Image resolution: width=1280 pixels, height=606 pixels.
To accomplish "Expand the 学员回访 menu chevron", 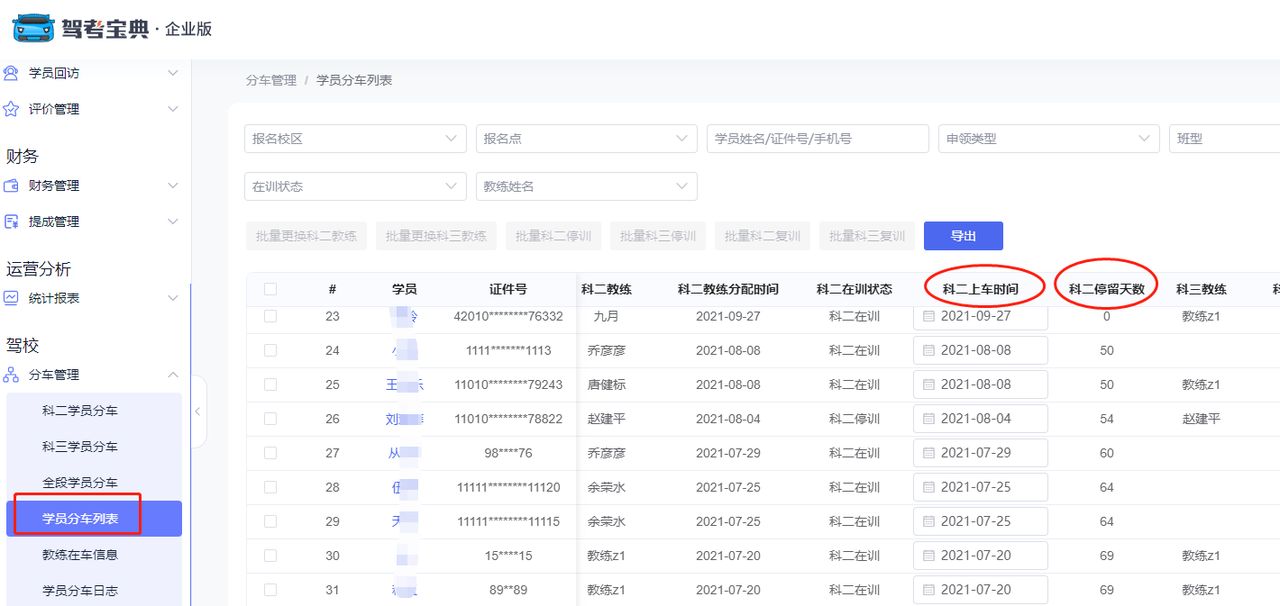I will (173, 73).
